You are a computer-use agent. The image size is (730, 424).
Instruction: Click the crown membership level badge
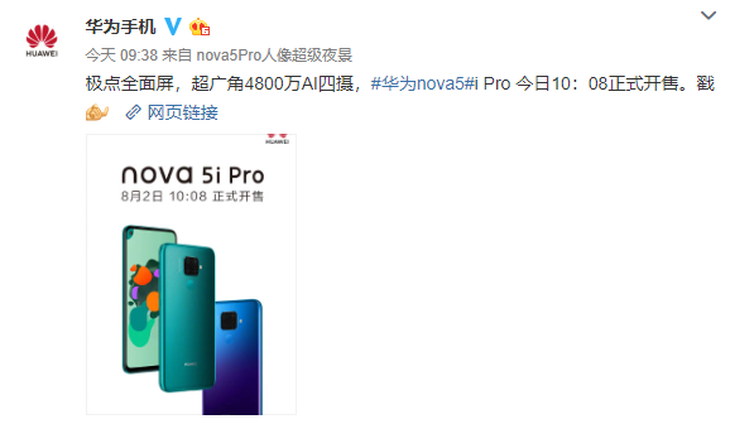pos(199,27)
